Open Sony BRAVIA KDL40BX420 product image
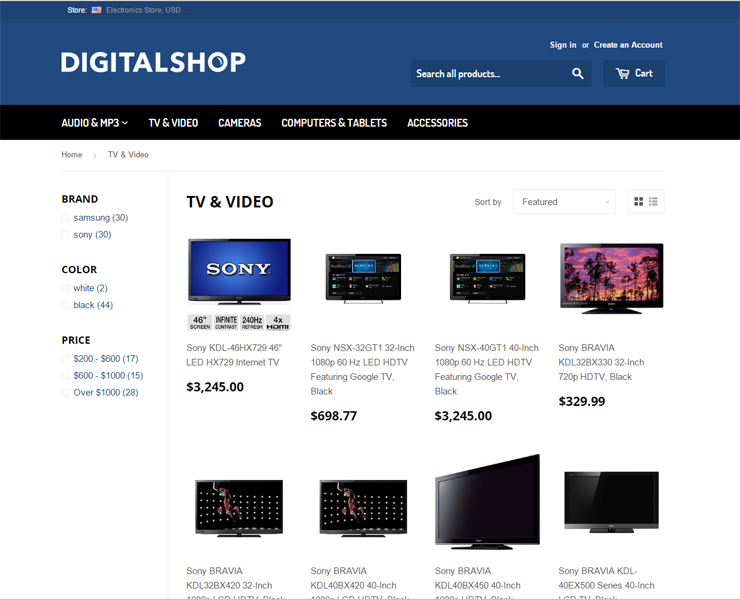740x600 pixels. 363,508
